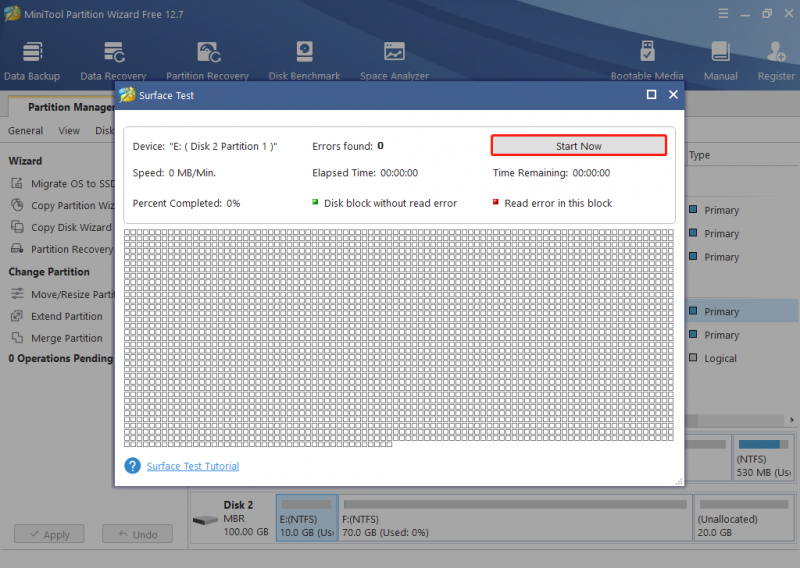
Task: Click Start Now to begin test
Action: (x=579, y=146)
